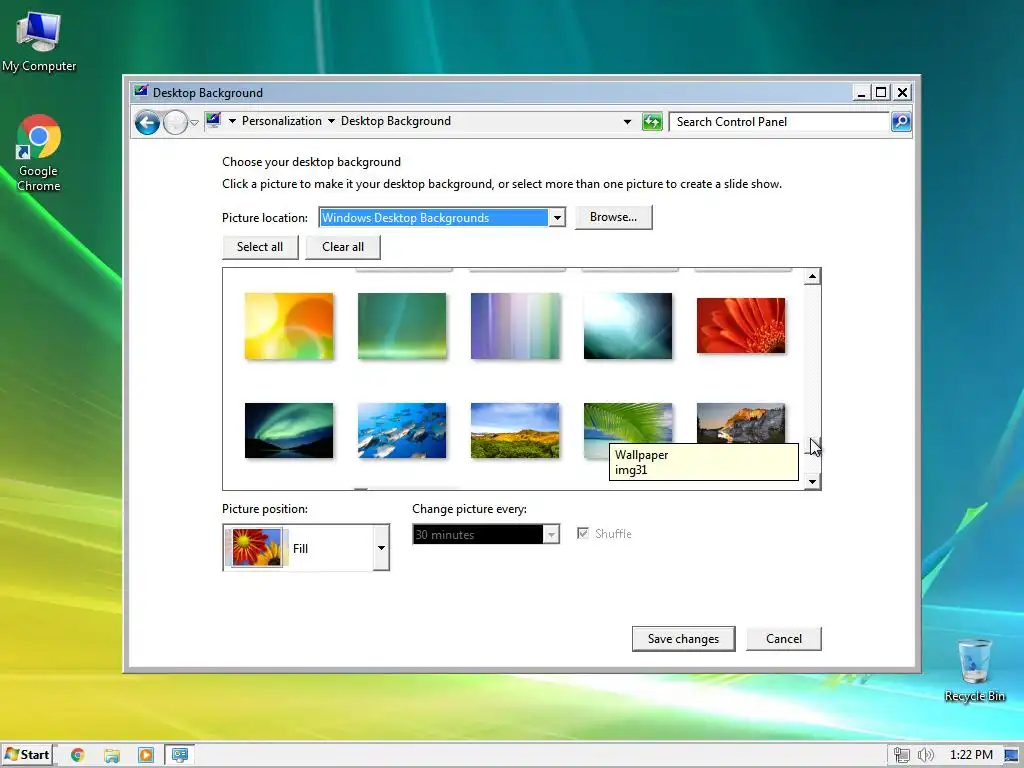Click the wallpaper list scroll down arrow
Screen dimensions: 1024x768
tap(812, 481)
